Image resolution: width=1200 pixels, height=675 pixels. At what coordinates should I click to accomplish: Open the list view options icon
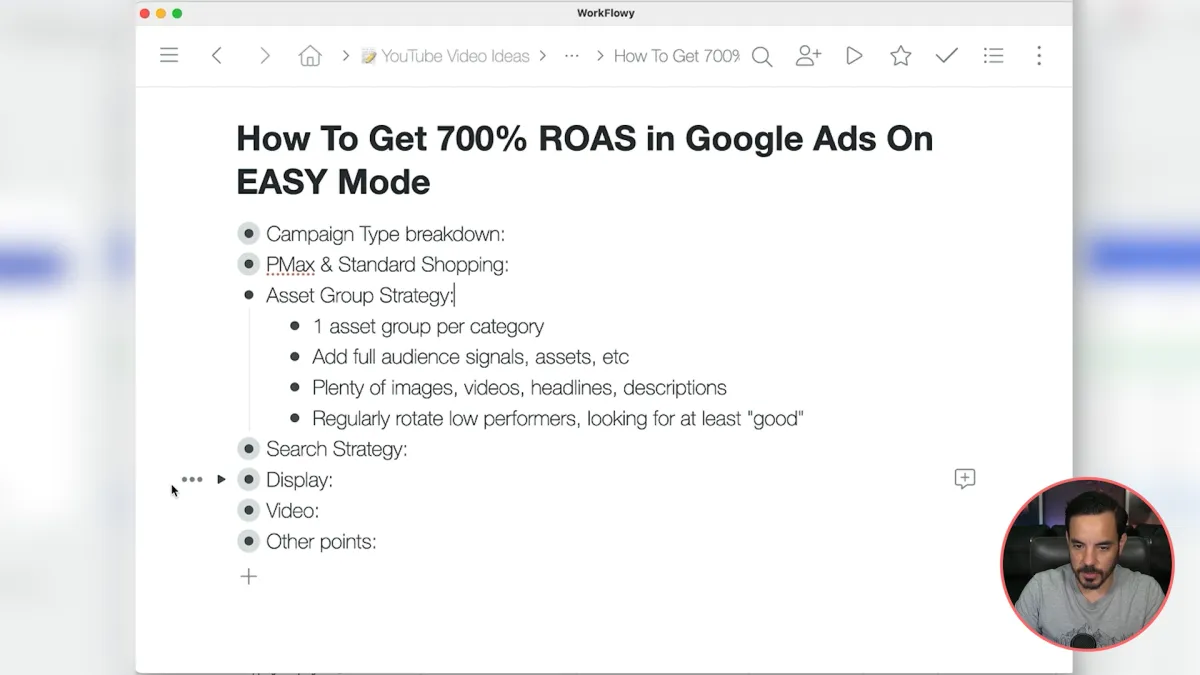[993, 56]
